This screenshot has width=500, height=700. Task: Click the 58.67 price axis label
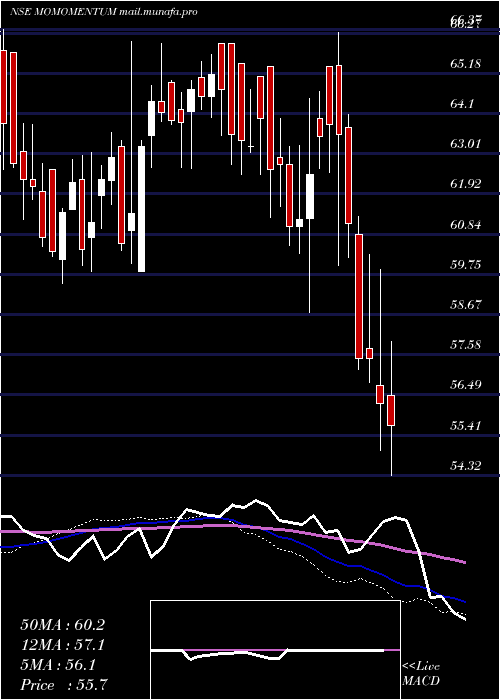pyautogui.click(x=465, y=305)
